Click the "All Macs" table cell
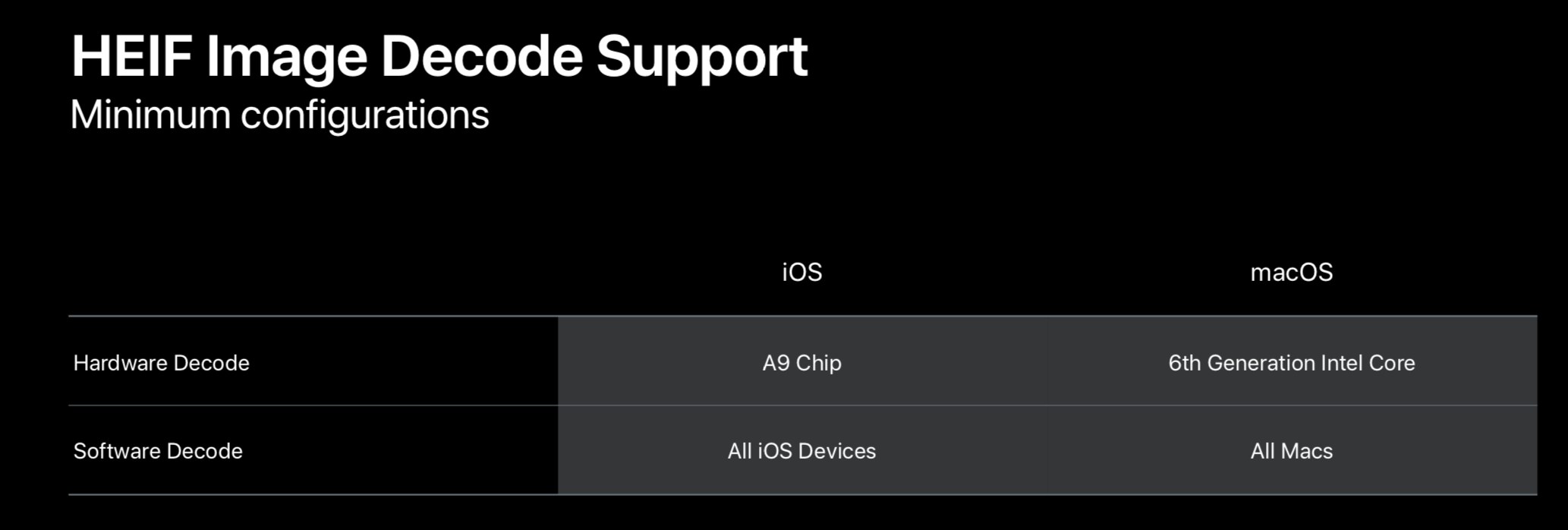This screenshot has width=1568, height=530. (x=1291, y=451)
